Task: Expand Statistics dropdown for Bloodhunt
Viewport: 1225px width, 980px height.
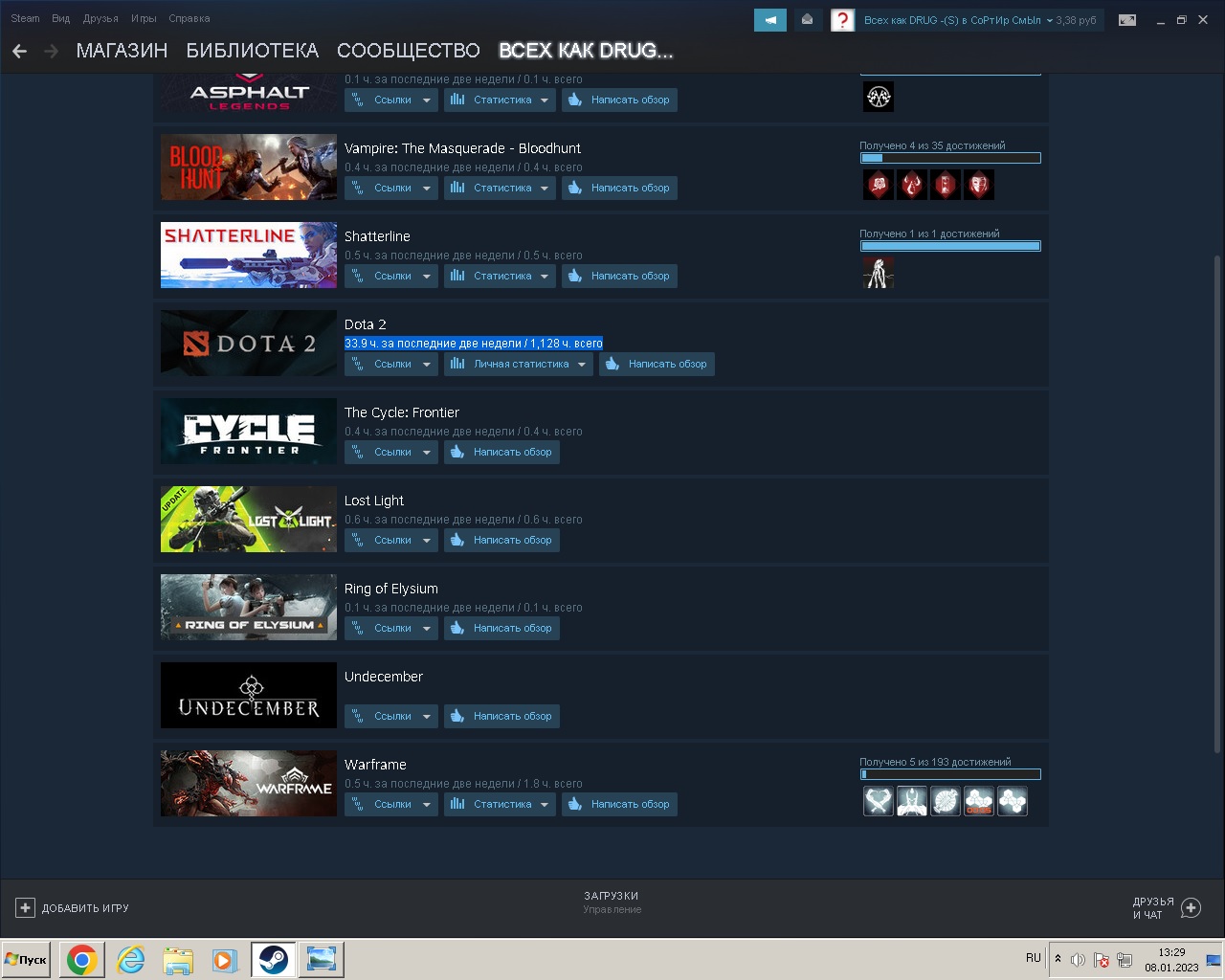Action: coord(500,188)
